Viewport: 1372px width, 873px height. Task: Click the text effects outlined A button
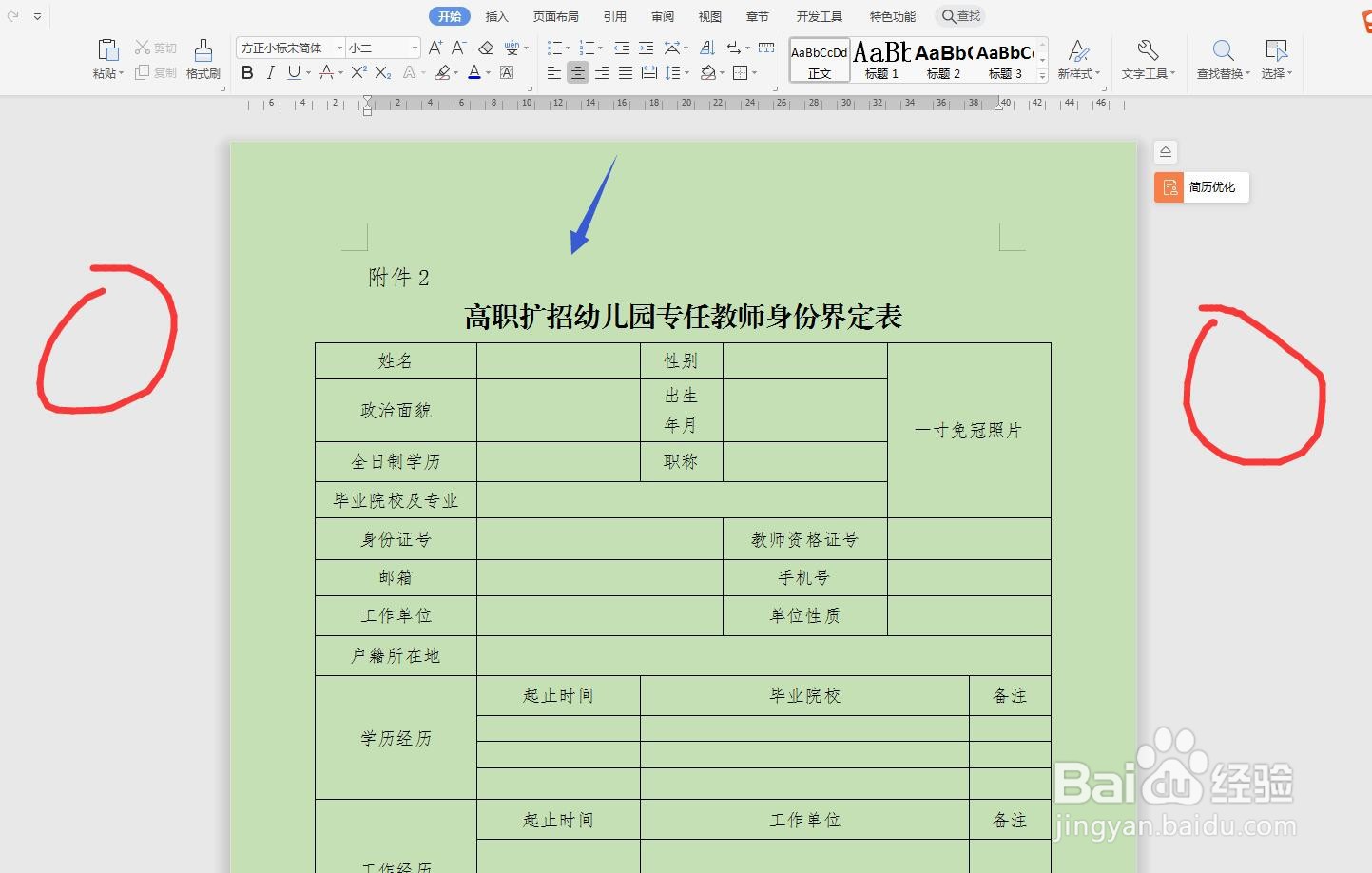409,72
